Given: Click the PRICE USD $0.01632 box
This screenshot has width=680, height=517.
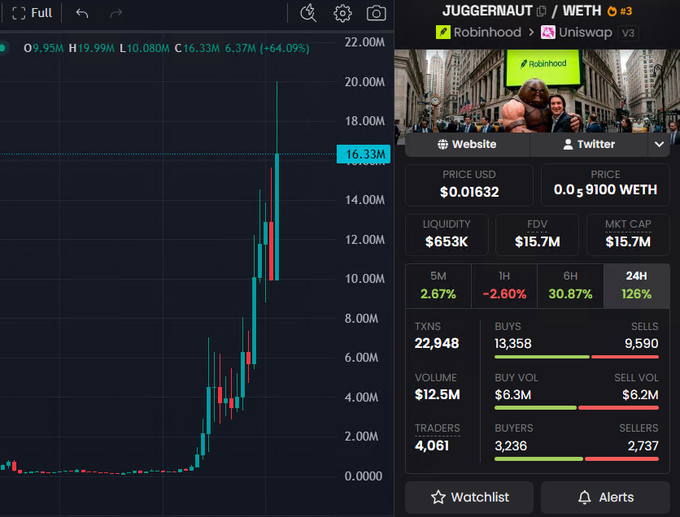Looking at the screenshot, I should (469, 185).
